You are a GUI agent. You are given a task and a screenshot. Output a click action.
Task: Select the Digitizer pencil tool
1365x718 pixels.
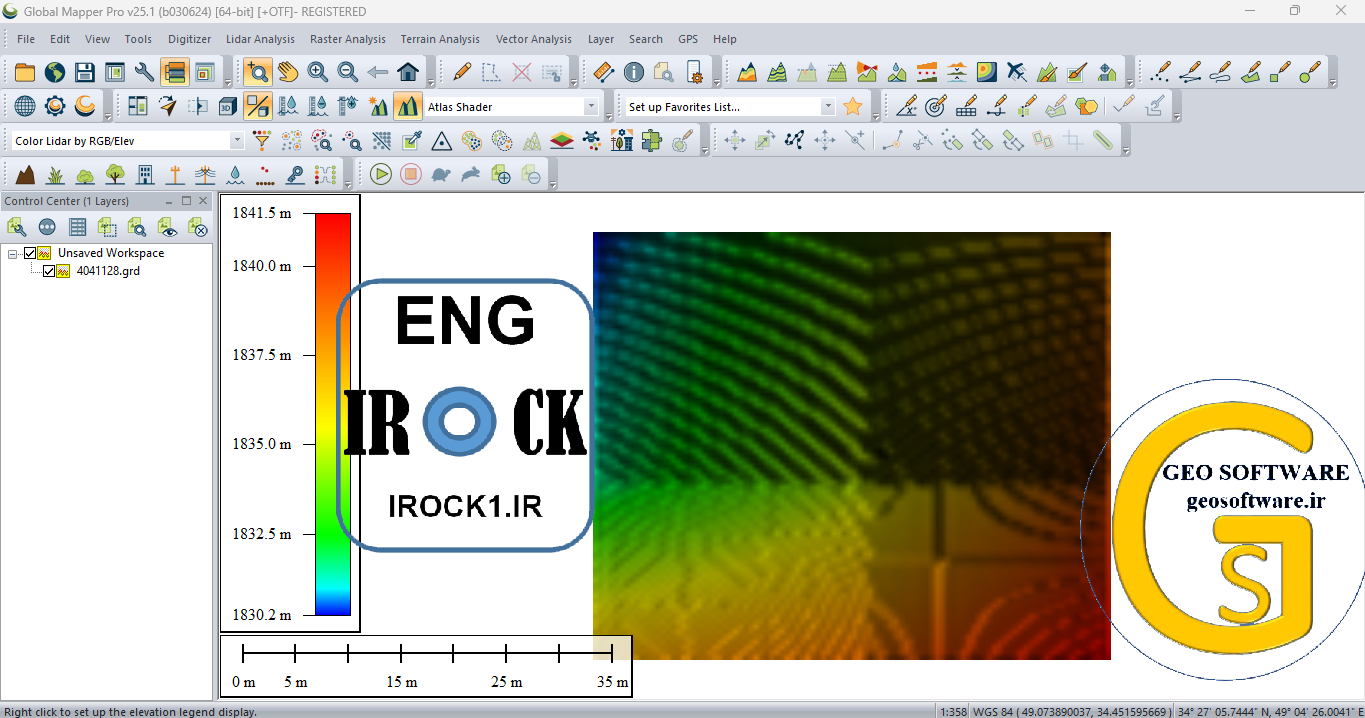point(462,72)
